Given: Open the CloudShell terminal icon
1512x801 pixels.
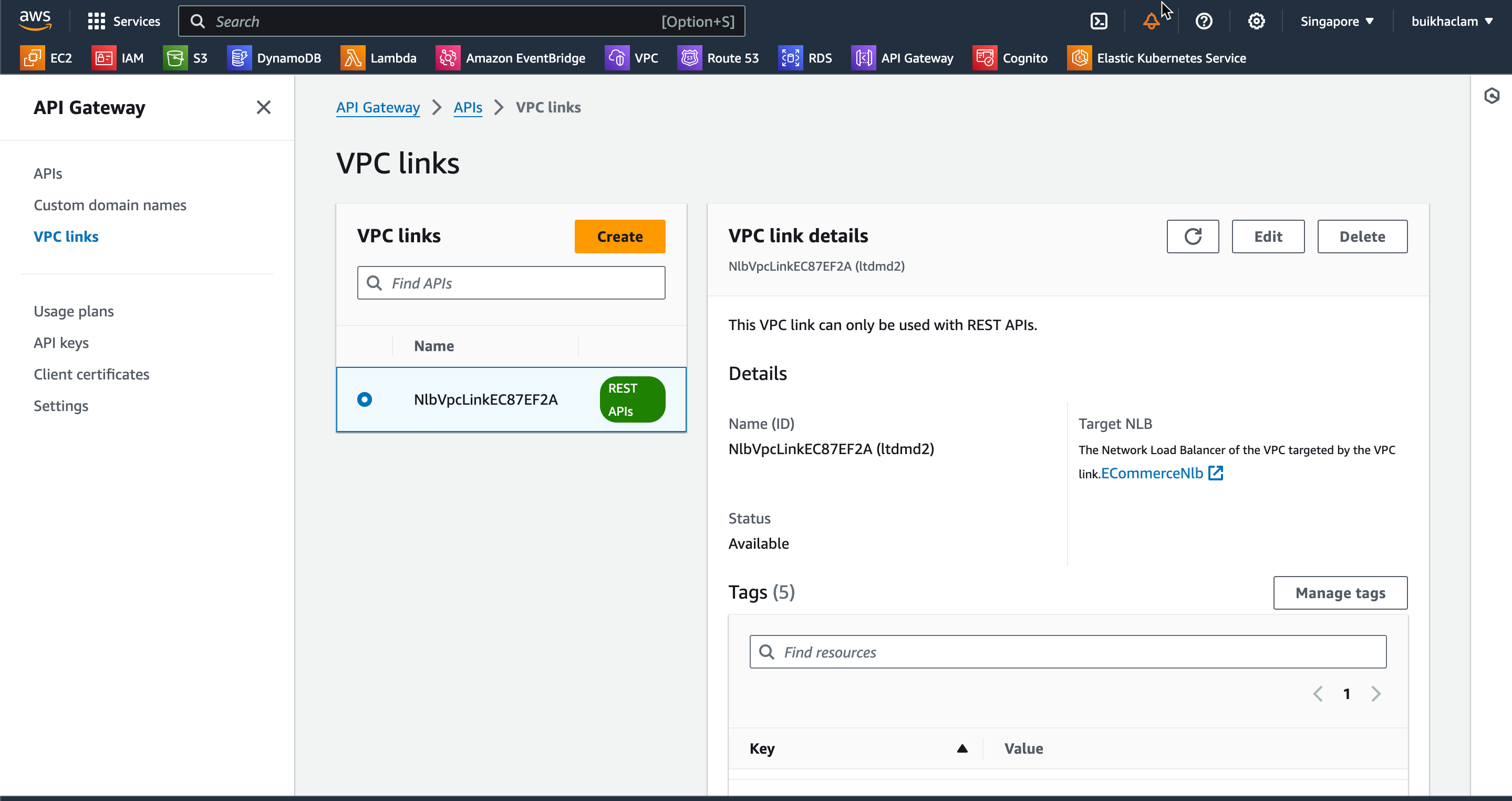Looking at the screenshot, I should (x=1098, y=21).
